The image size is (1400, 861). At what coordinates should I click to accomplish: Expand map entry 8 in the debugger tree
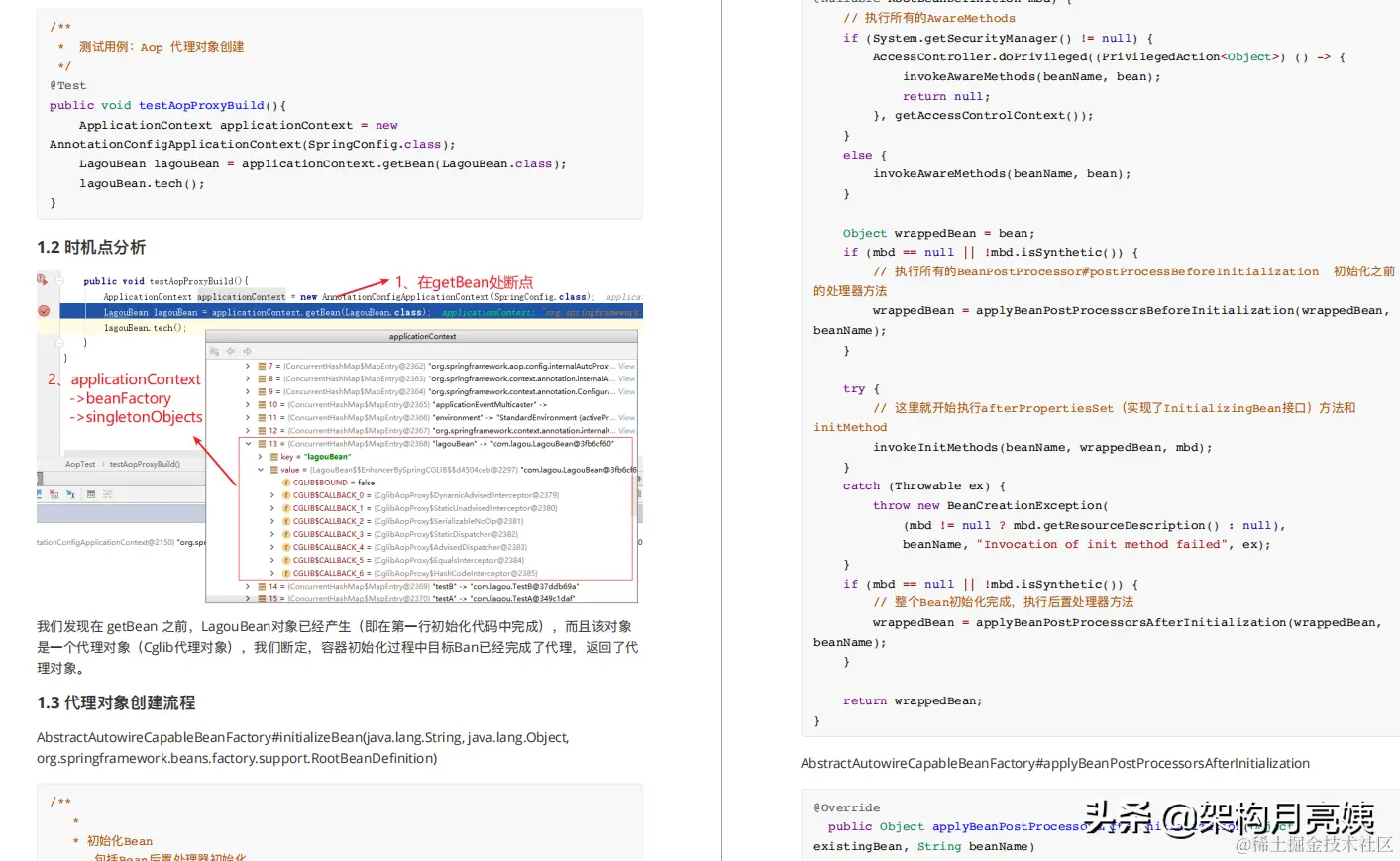click(248, 378)
